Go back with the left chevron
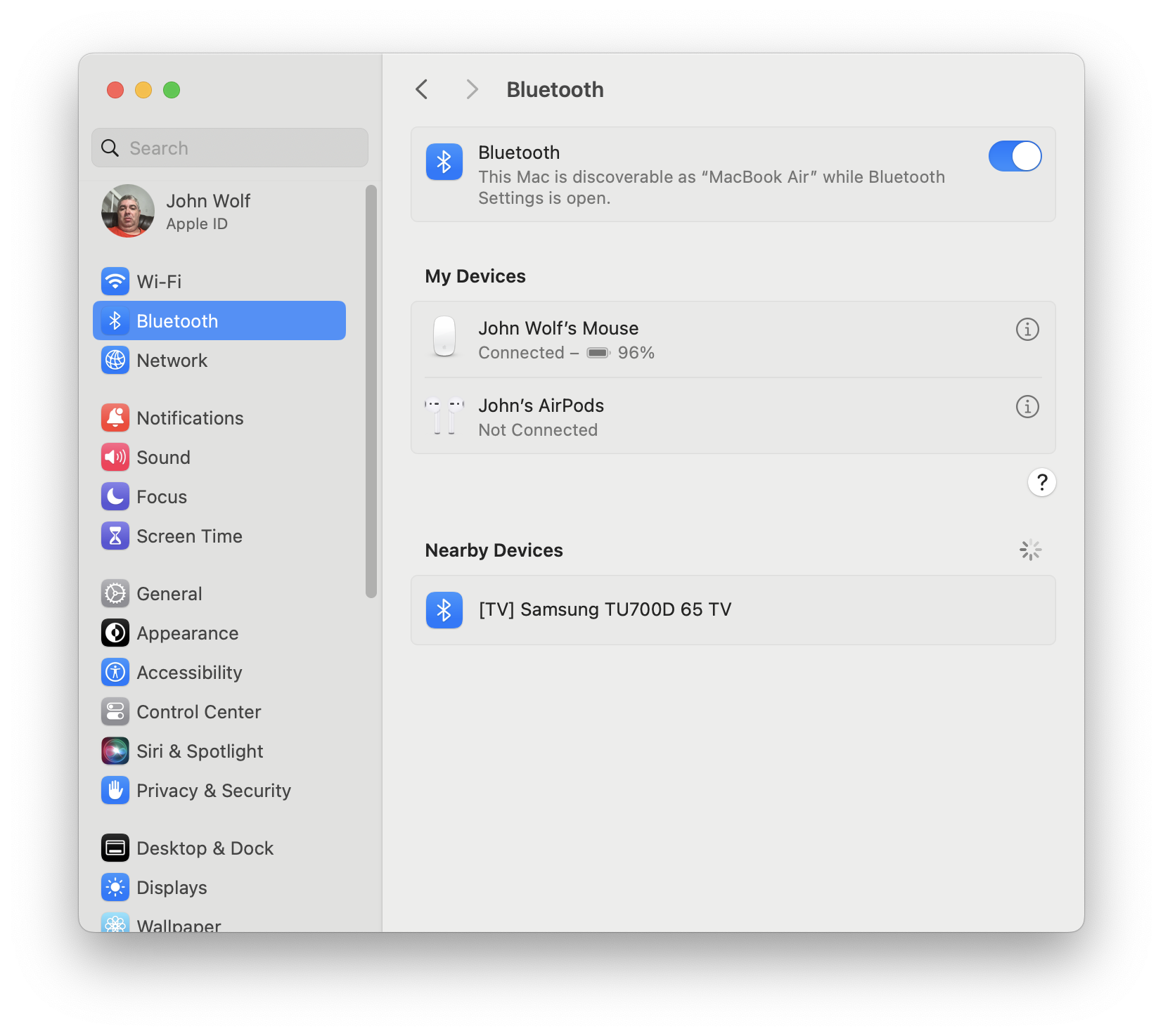Screen dimensions: 1163x1036 [x=422, y=89]
